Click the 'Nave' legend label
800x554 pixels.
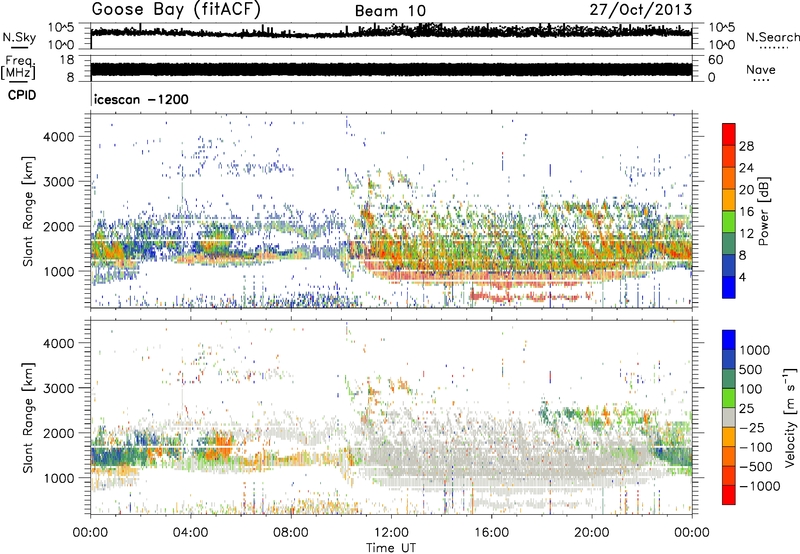761,69
